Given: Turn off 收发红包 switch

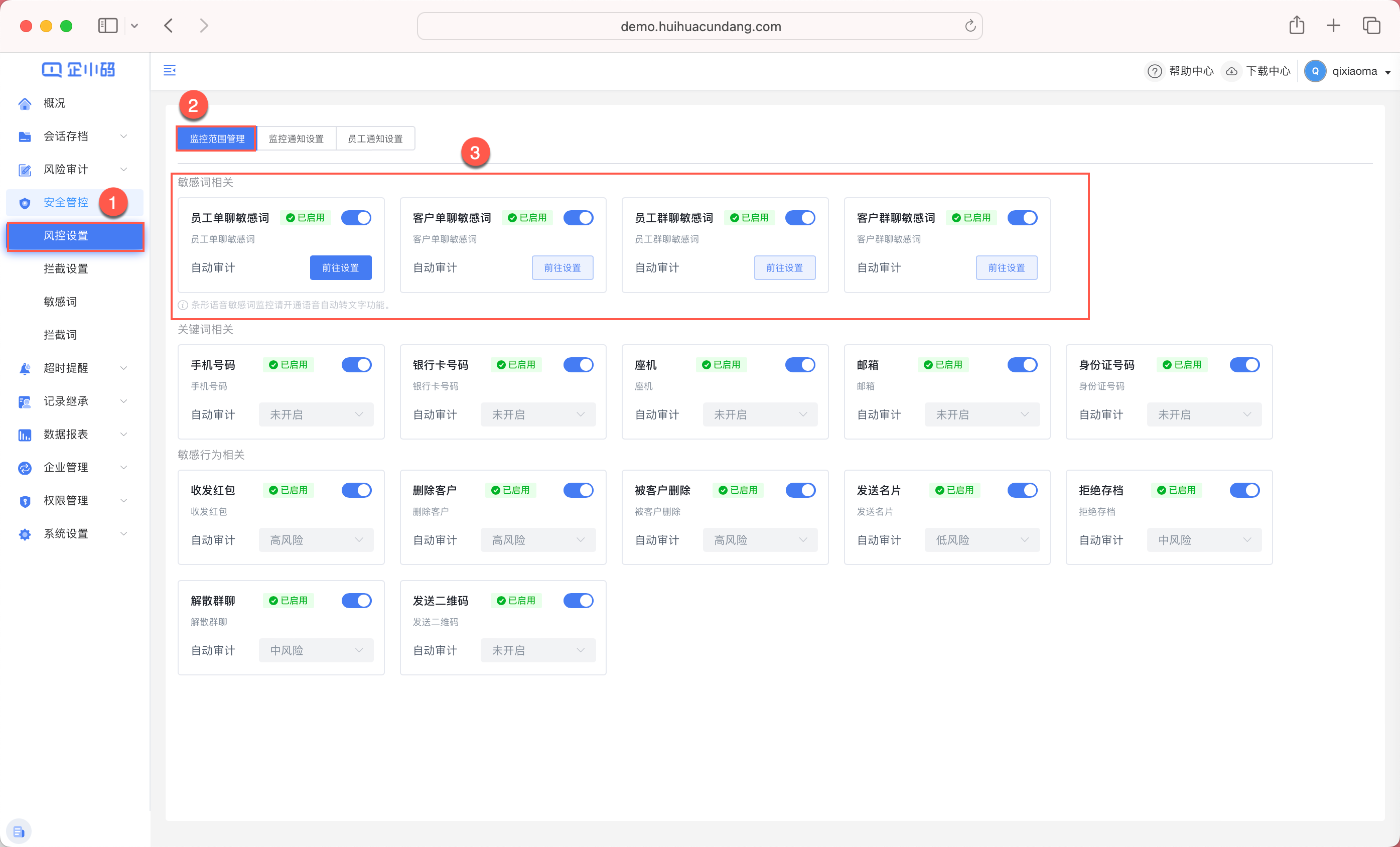Looking at the screenshot, I should click(356, 490).
